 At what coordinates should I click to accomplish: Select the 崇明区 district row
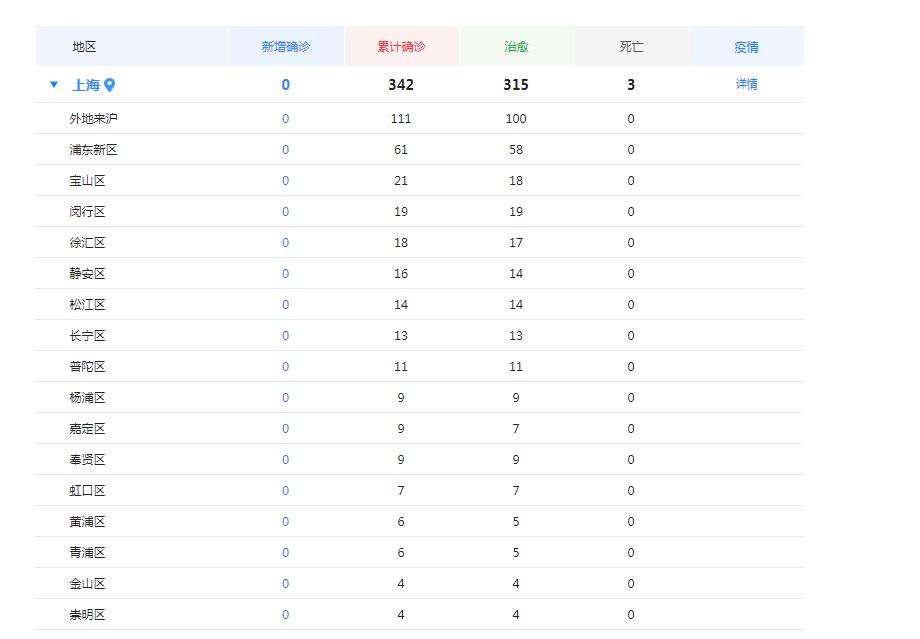pos(87,615)
